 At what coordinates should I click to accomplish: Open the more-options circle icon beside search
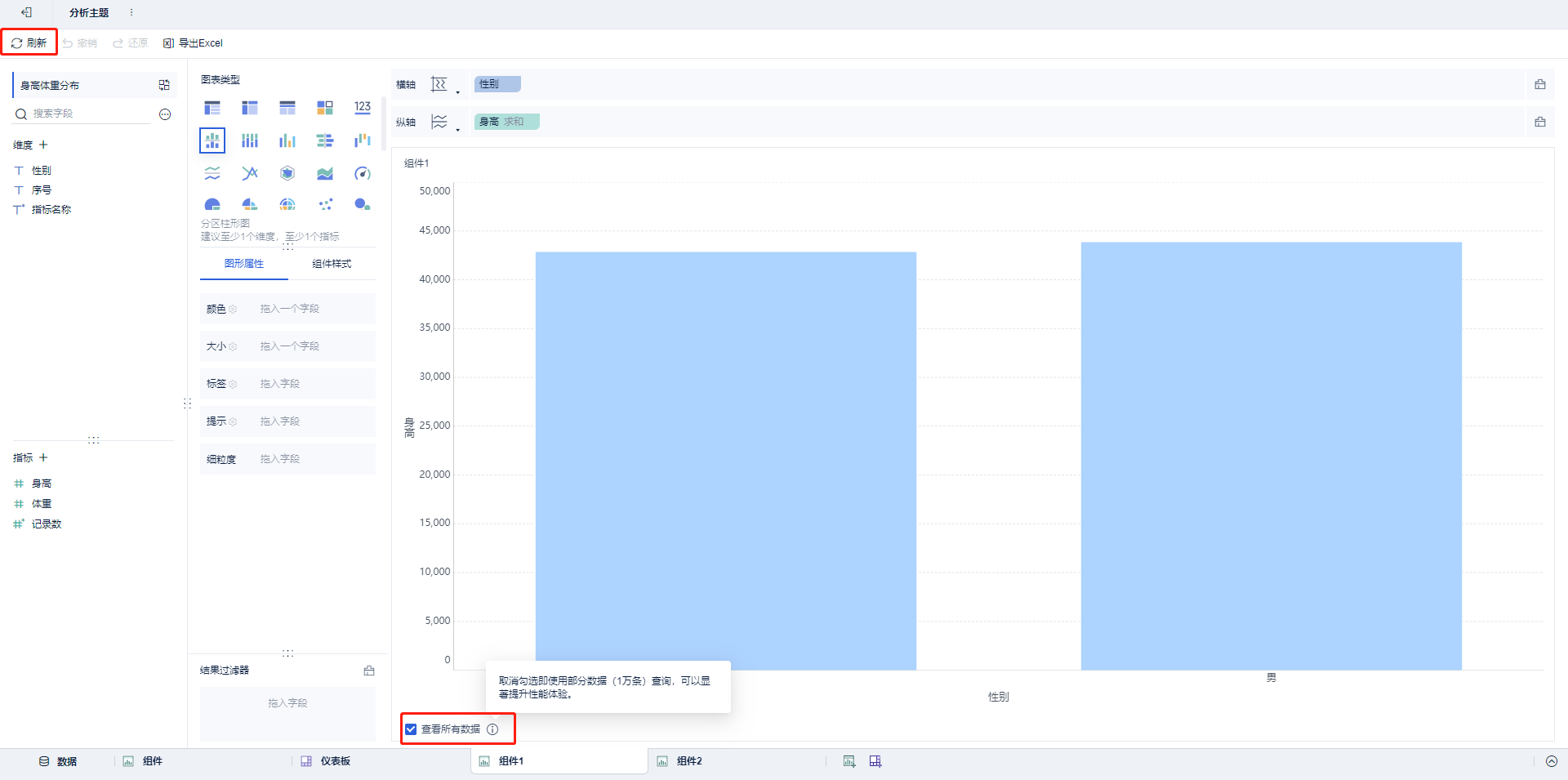(x=165, y=114)
